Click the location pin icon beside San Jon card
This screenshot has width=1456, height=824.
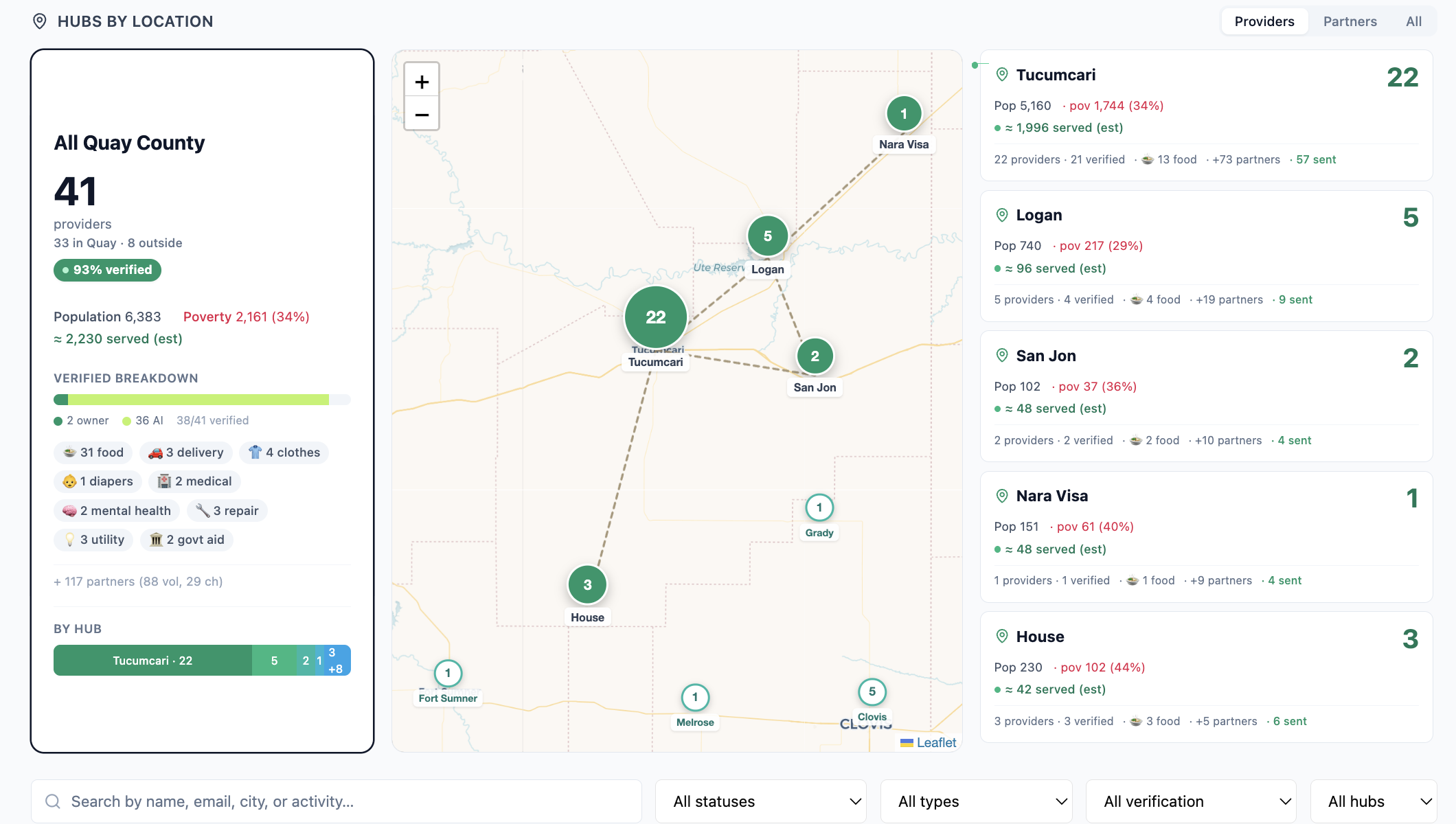pyautogui.click(x=1002, y=356)
